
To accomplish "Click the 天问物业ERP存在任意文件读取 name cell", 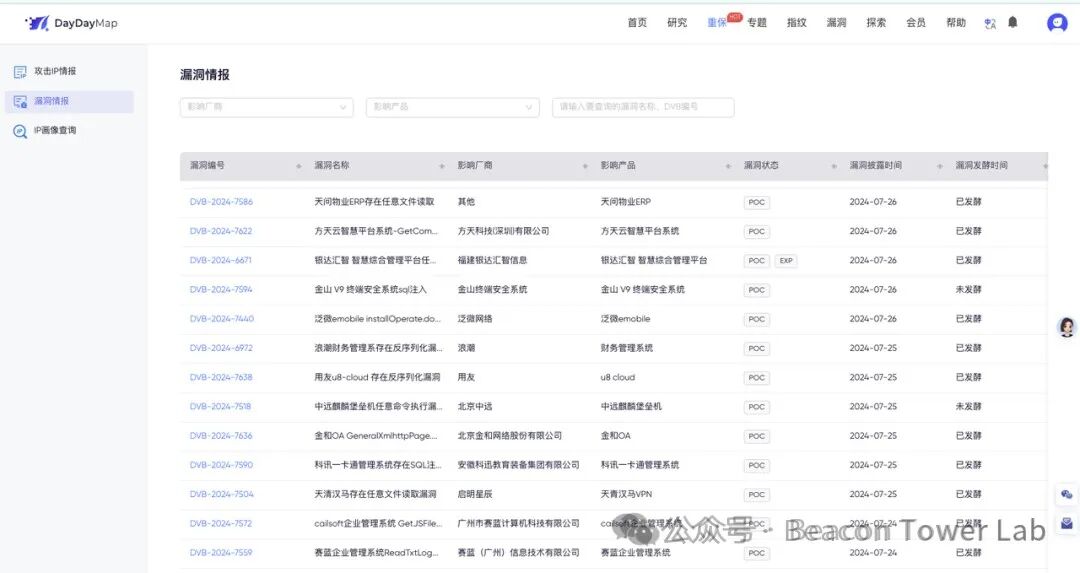I will coord(375,202).
